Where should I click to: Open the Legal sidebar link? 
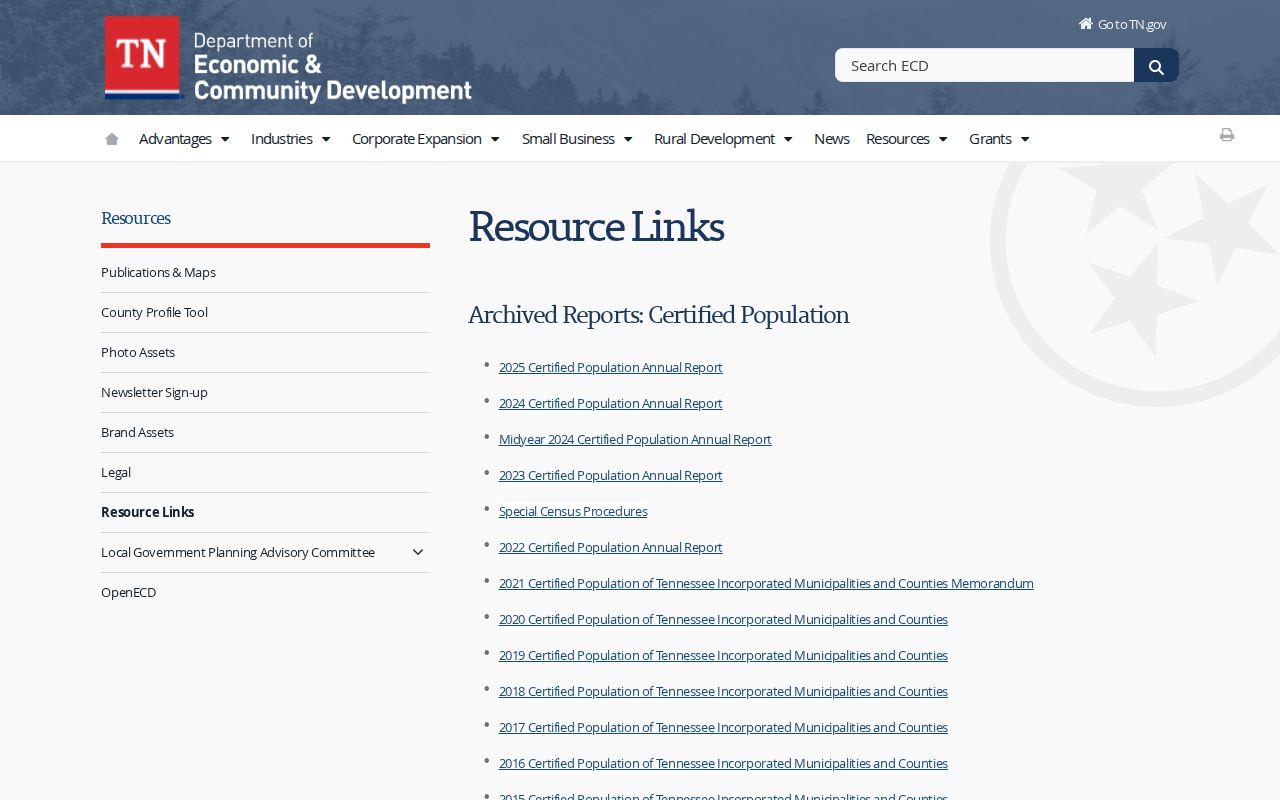click(116, 472)
